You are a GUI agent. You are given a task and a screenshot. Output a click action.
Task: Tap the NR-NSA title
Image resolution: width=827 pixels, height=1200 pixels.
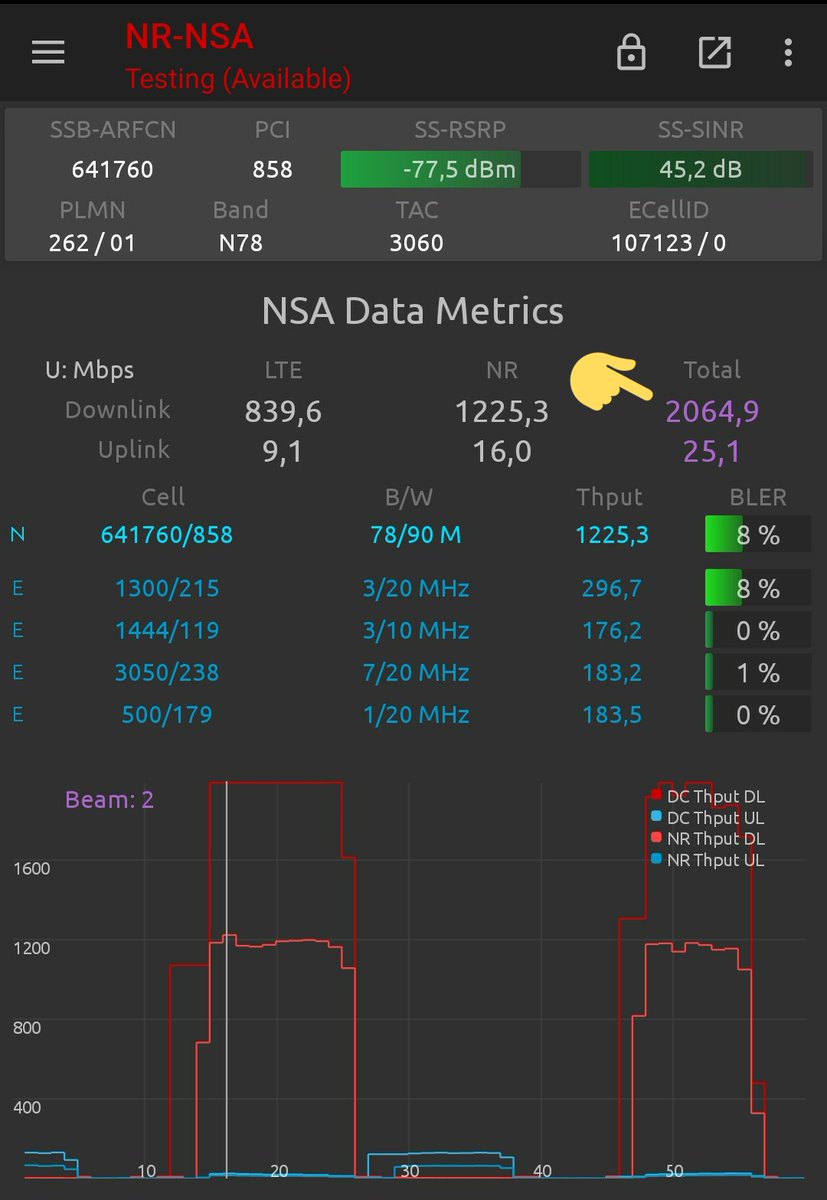(x=189, y=36)
